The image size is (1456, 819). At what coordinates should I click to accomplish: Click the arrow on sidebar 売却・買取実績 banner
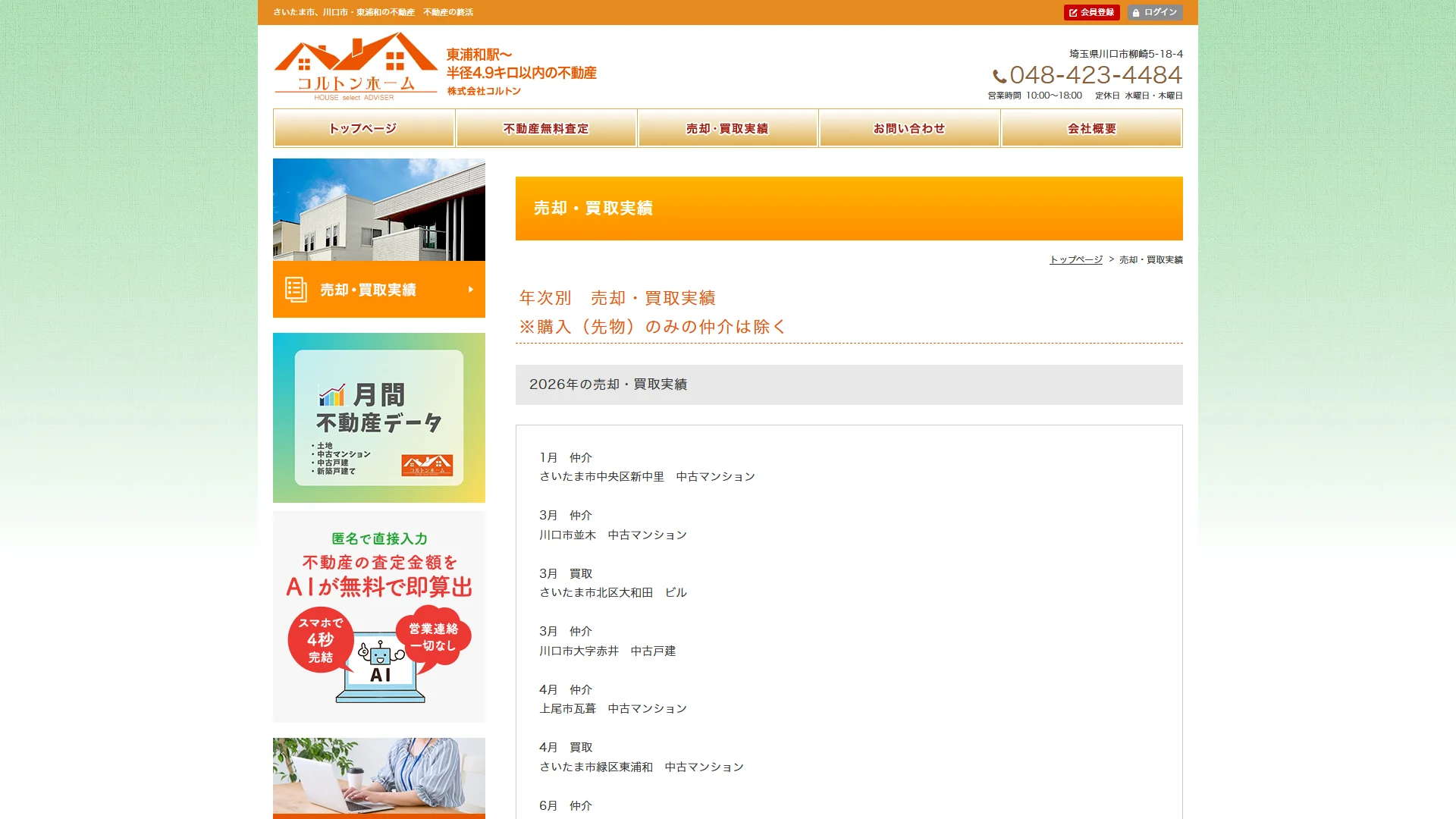click(471, 290)
